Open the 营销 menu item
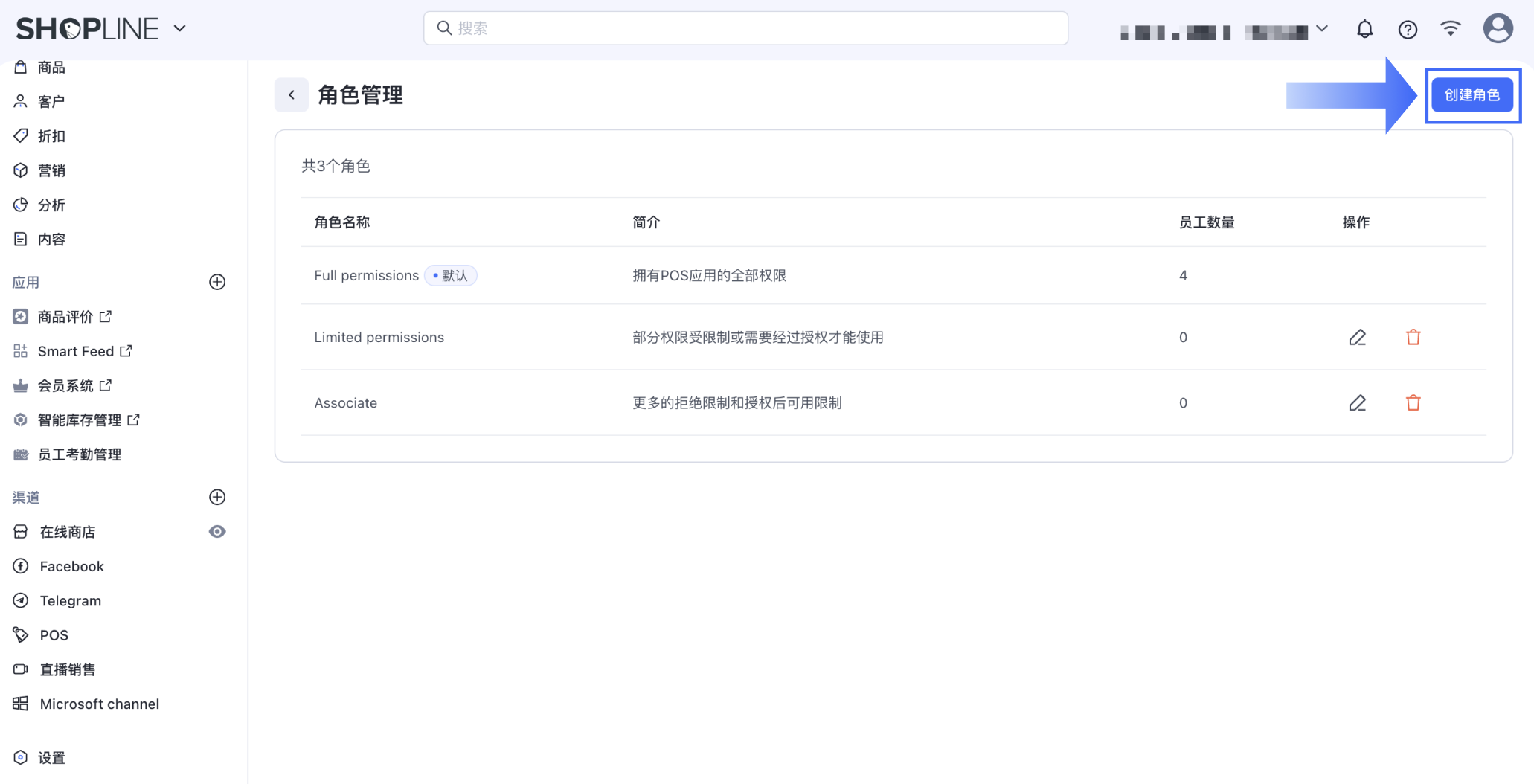This screenshot has height=784, width=1534. 51,171
